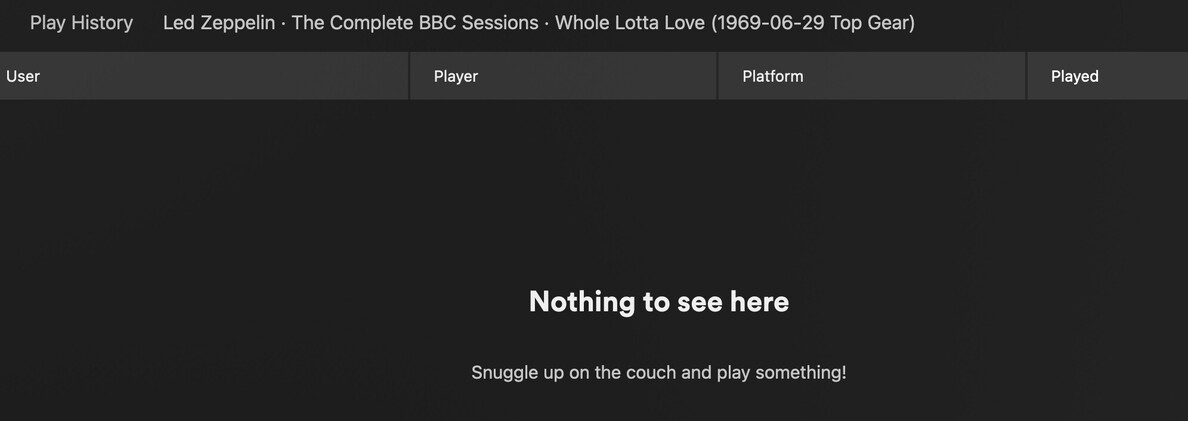Click the Play History page title
Screen dimensions: 1188x421
click(x=81, y=23)
